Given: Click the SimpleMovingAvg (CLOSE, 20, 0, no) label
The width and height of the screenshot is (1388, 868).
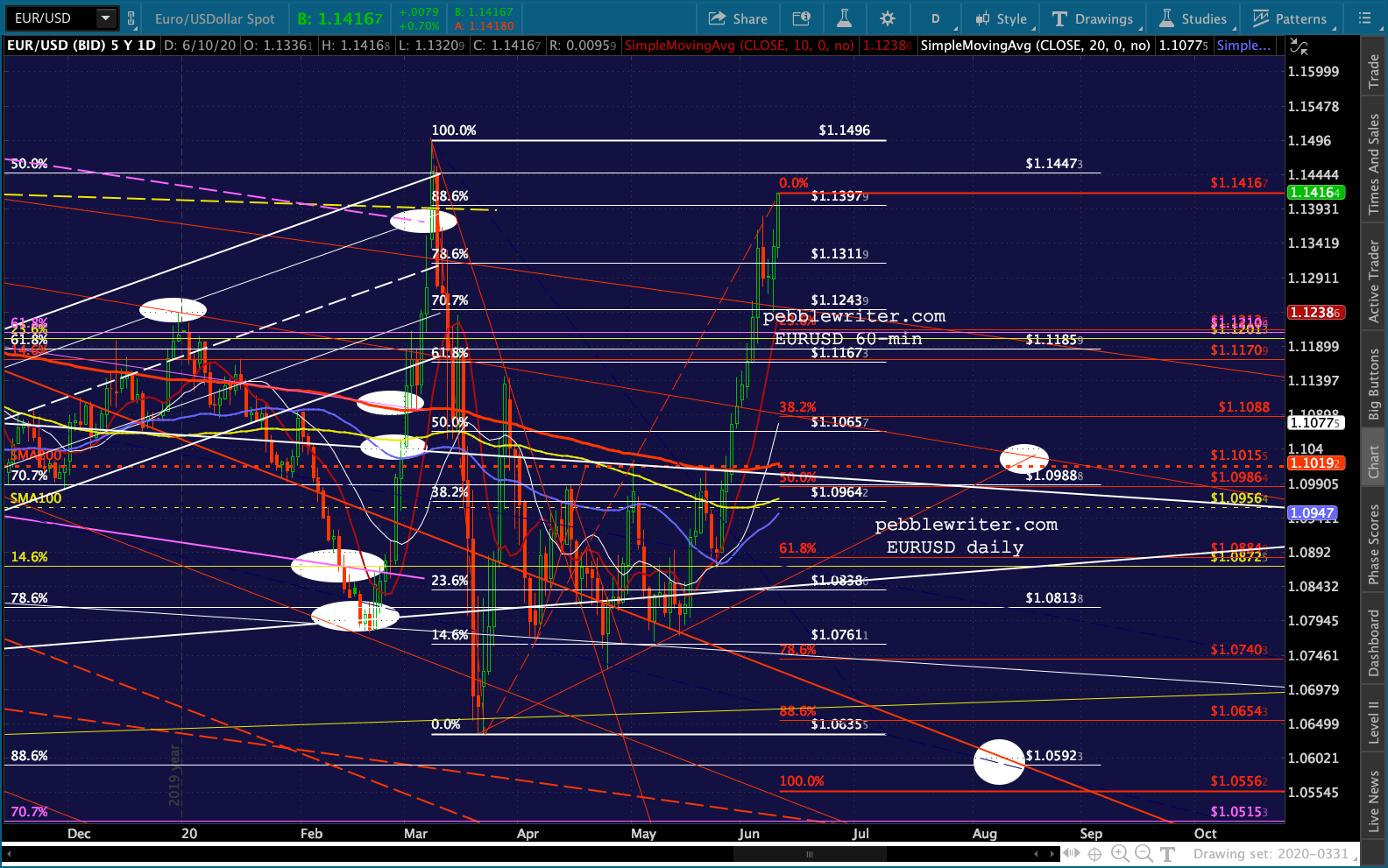Looking at the screenshot, I should click(x=1035, y=46).
